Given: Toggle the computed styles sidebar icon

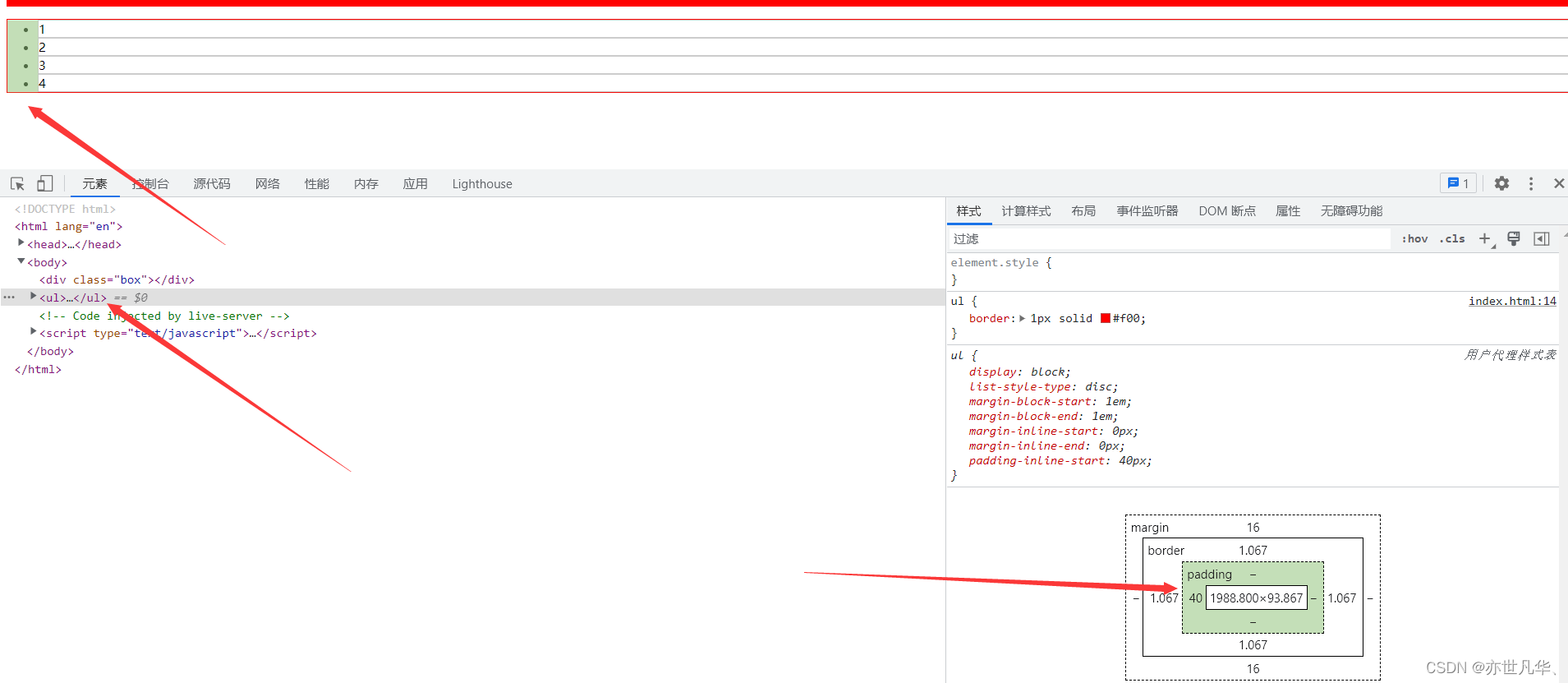Looking at the screenshot, I should pyautogui.click(x=1542, y=238).
